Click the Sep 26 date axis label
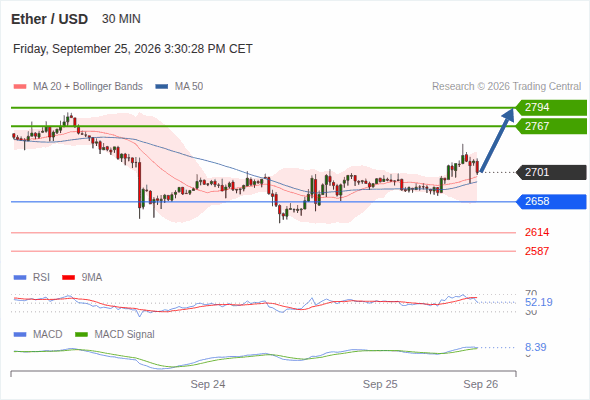Image resolution: width=590 pixels, height=400 pixels. pyautogui.click(x=481, y=384)
